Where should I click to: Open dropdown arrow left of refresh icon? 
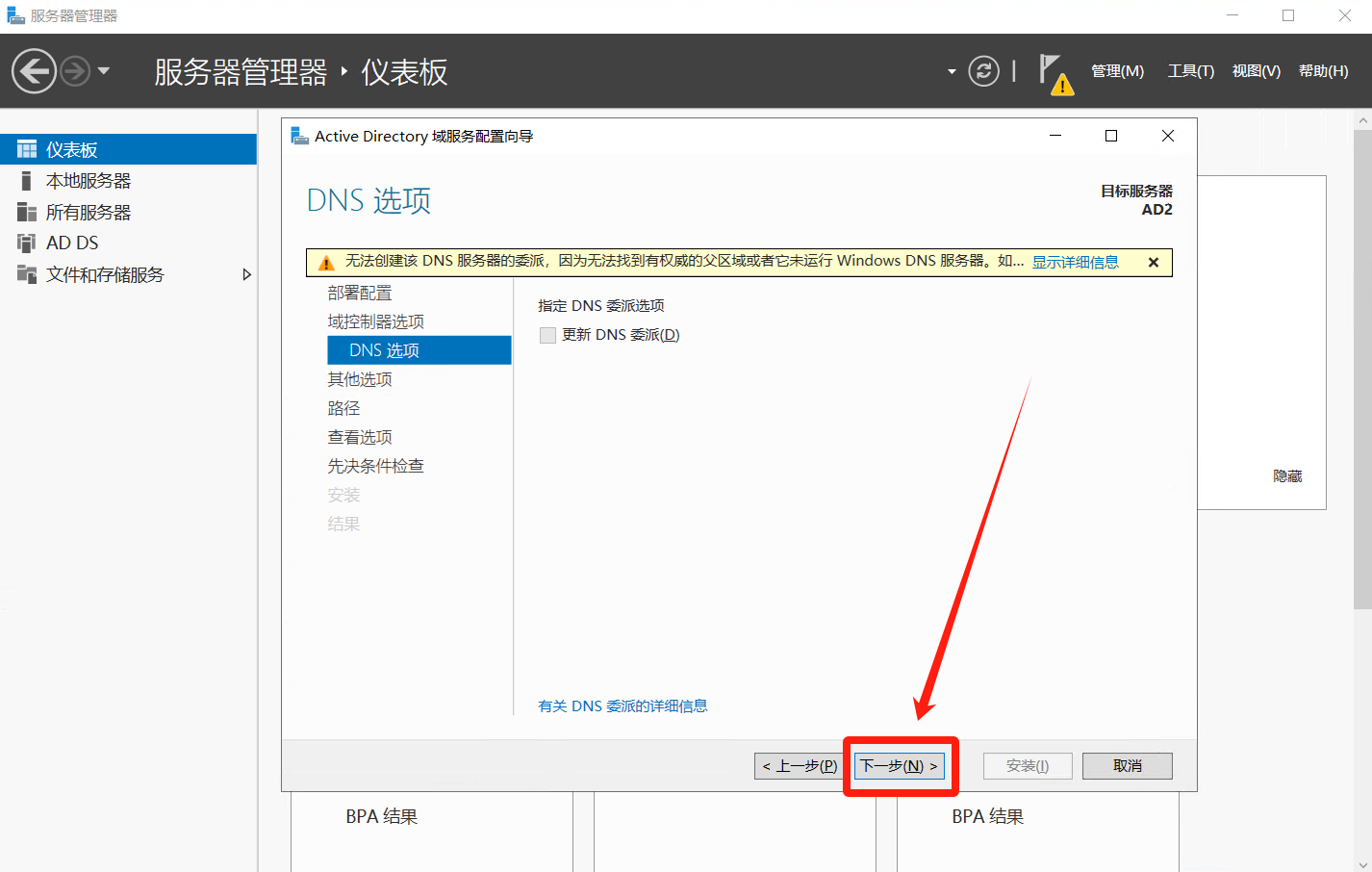tap(952, 72)
